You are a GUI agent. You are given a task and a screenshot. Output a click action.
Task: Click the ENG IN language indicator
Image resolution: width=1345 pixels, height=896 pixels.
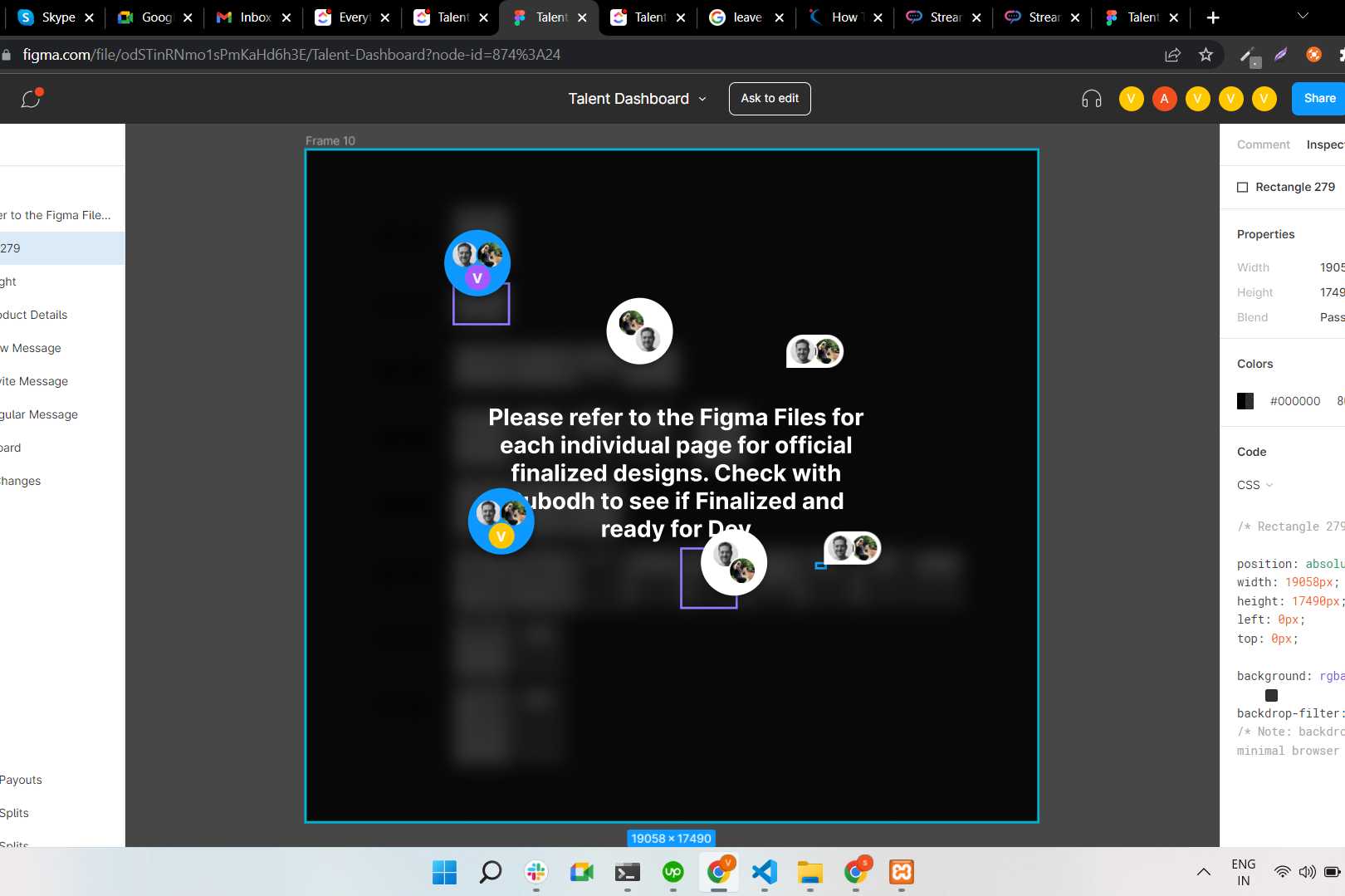click(x=1243, y=872)
